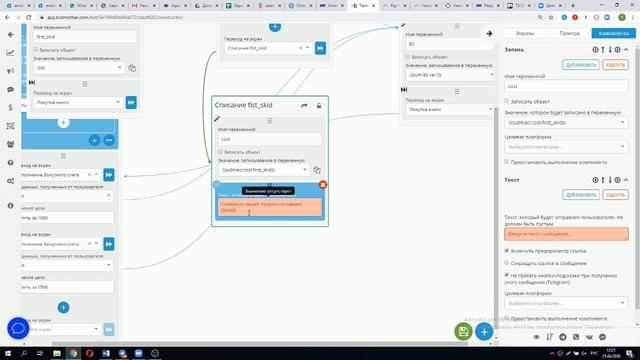Open the statistics chart icon in sidebar

11,53
